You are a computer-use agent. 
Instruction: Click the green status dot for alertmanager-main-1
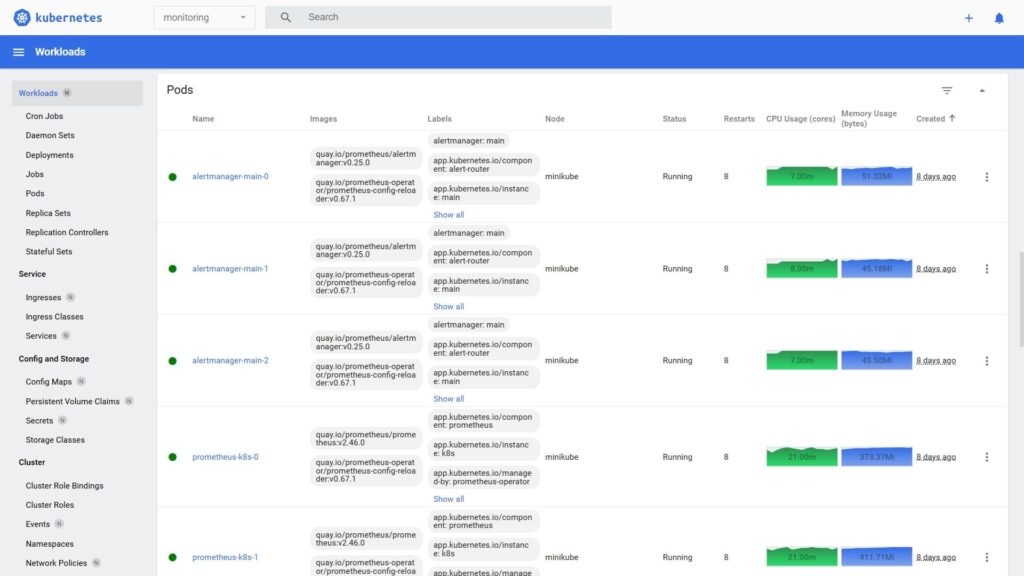point(172,269)
